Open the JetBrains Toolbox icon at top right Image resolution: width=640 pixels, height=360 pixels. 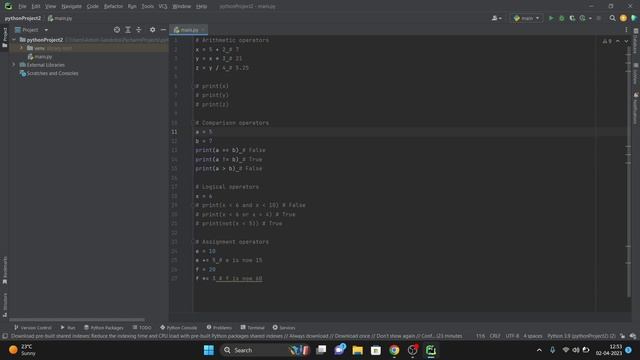click(634, 18)
